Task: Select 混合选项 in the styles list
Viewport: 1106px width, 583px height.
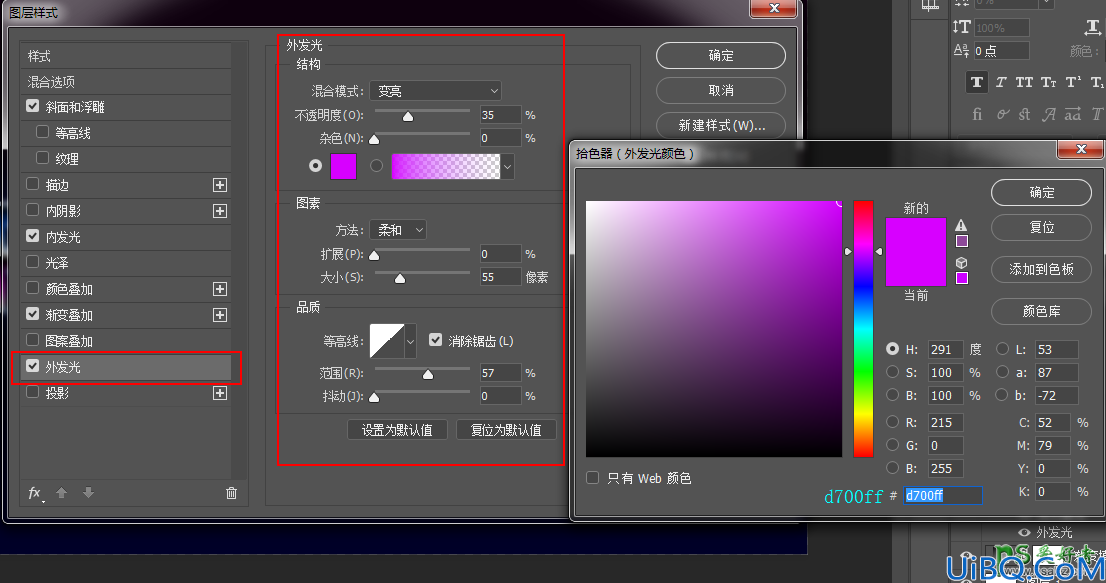Action: (x=126, y=82)
